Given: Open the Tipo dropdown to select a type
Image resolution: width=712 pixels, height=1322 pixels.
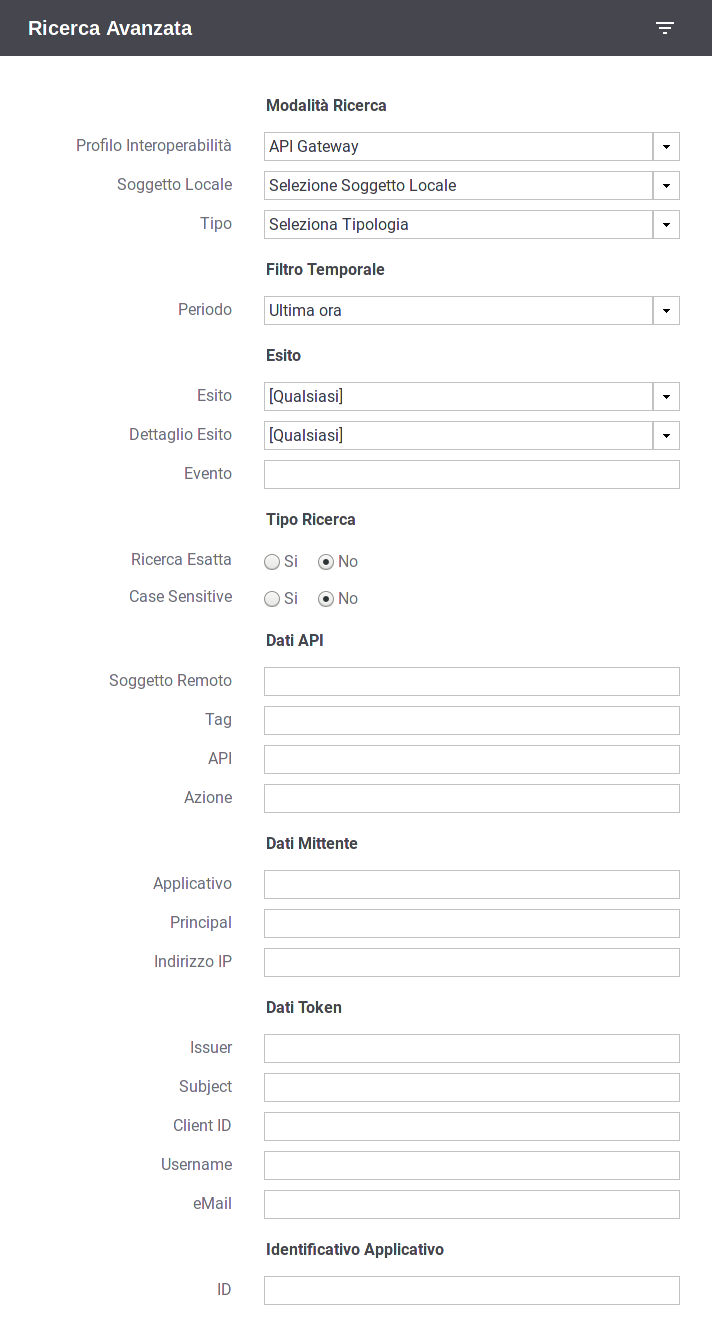Looking at the screenshot, I should 472,224.
